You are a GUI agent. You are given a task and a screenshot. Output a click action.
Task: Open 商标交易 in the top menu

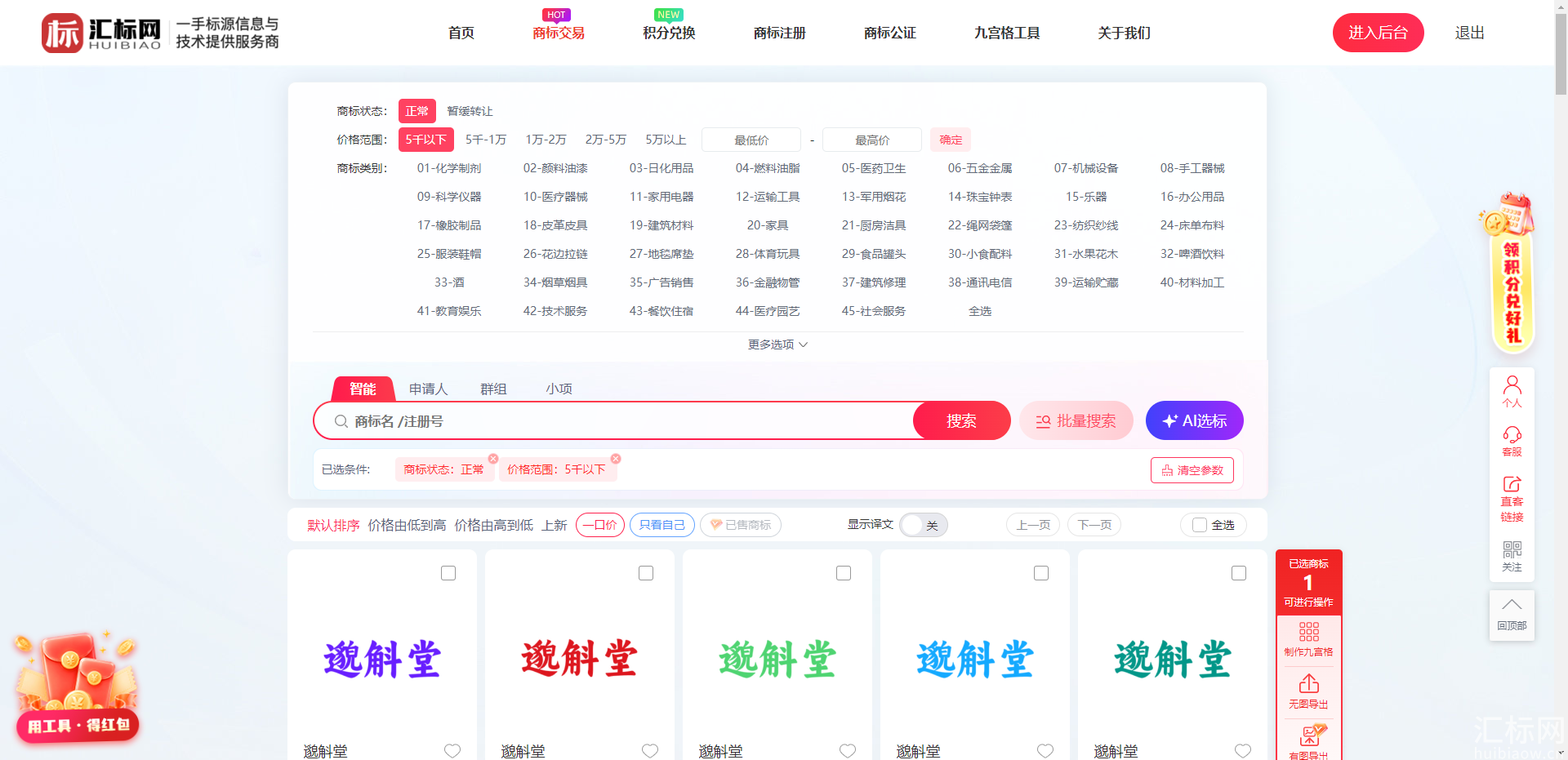coord(559,33)
